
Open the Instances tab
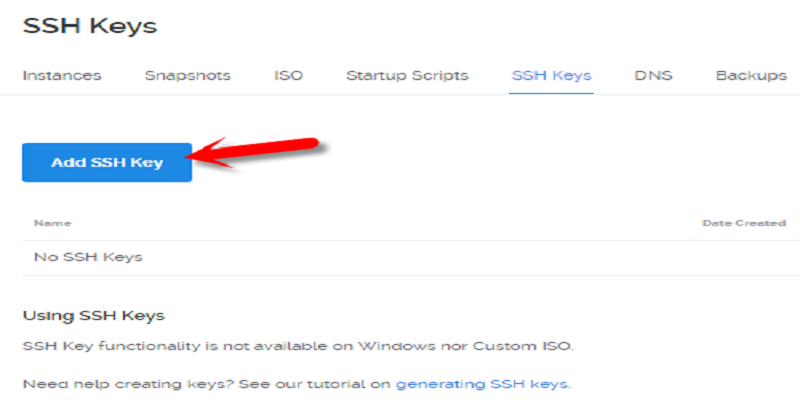coord(62,76)
